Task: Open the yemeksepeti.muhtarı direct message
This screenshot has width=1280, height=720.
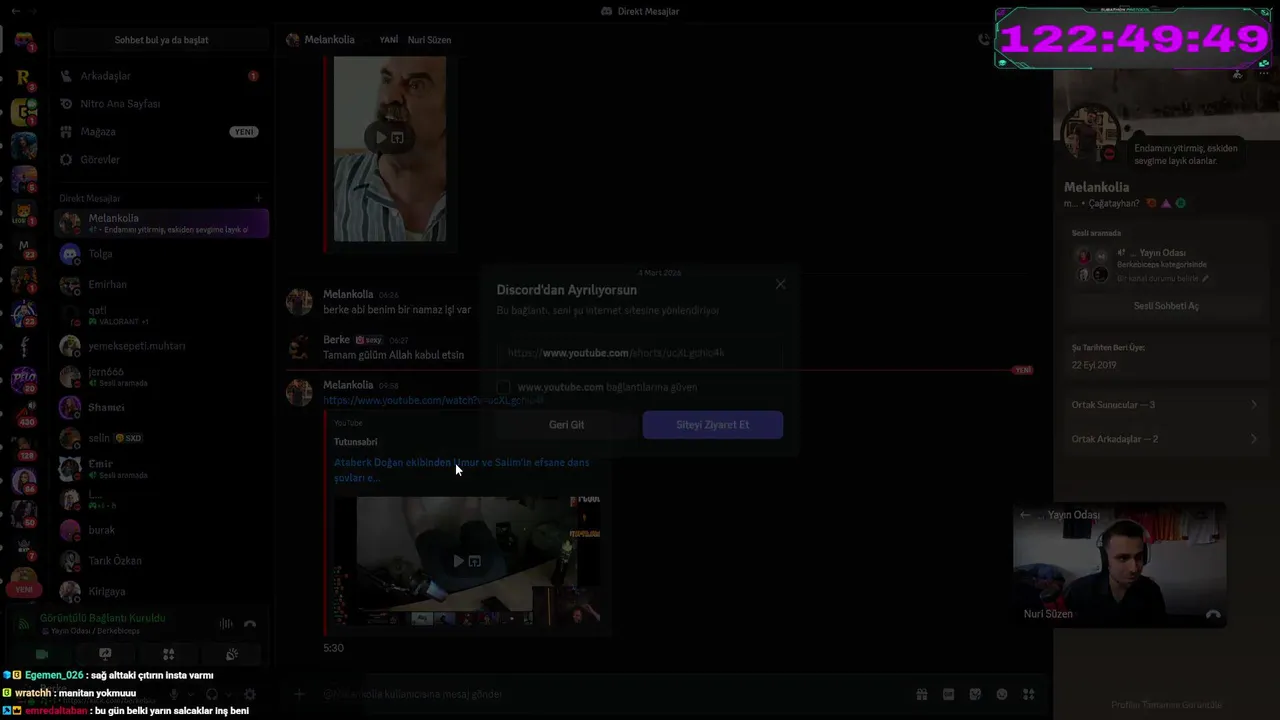Action: tap(162, 346)
